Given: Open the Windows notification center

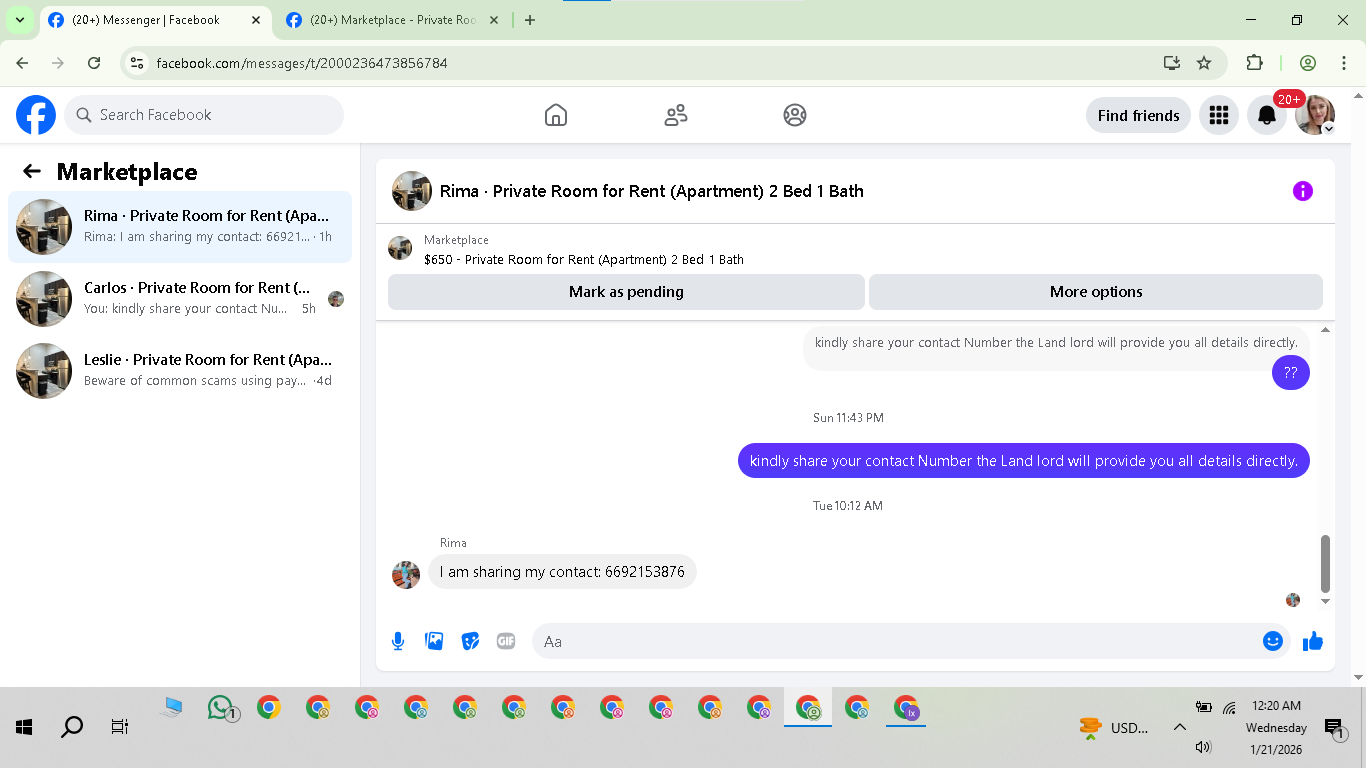Looking at the screenshot, I should 1334,729.
